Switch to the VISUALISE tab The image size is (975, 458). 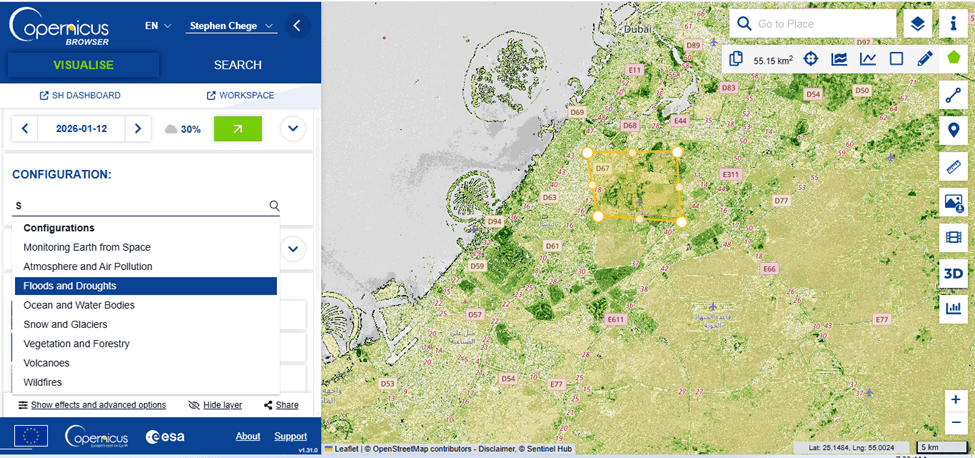coord(83,65)
